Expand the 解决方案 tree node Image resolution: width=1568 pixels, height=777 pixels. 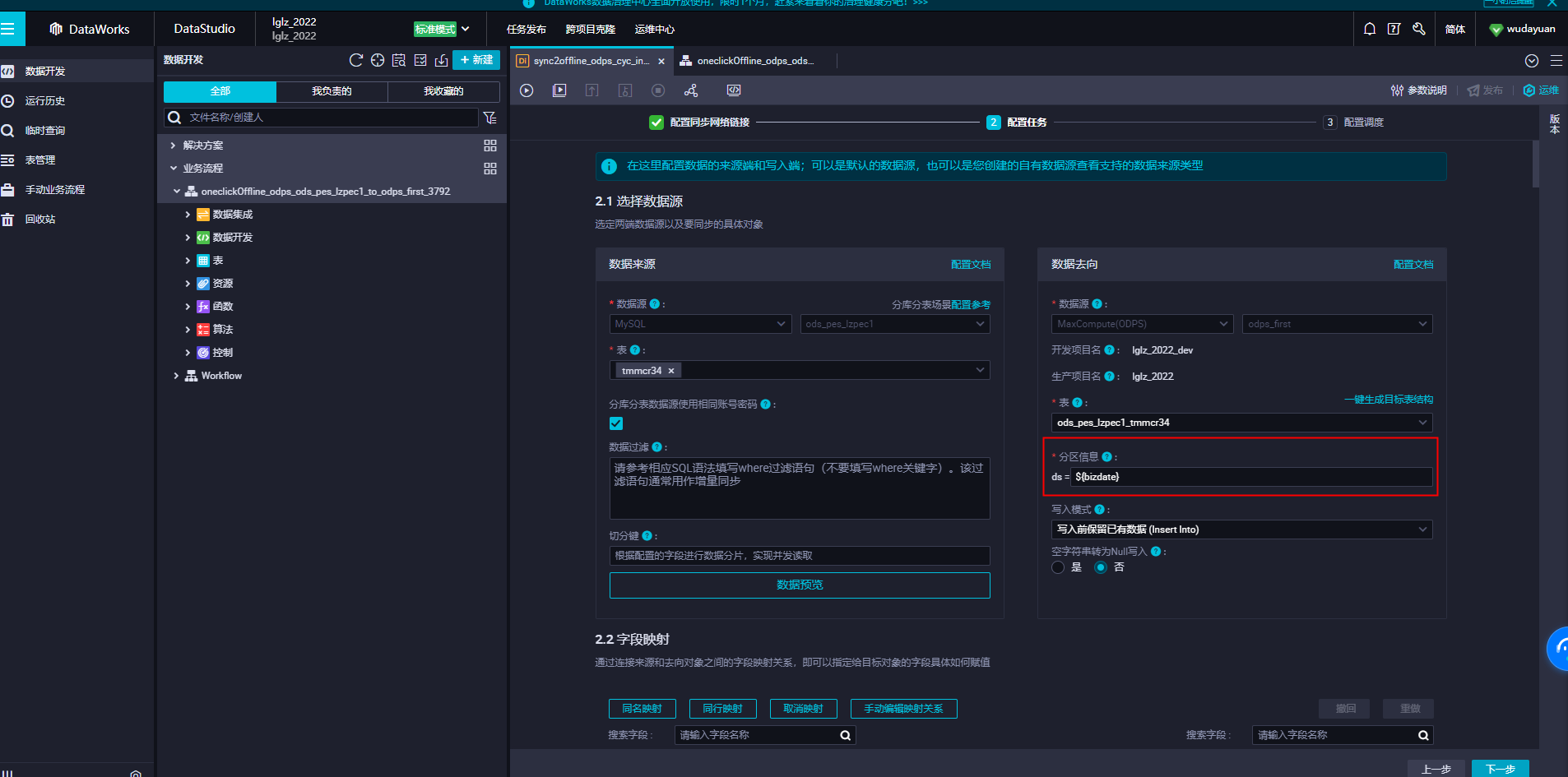(173, 146)
